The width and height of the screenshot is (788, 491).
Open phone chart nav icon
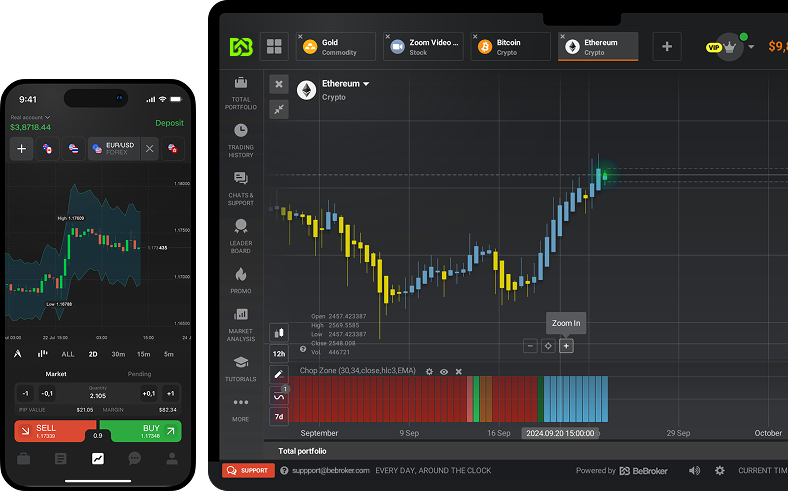click(97, 458)
